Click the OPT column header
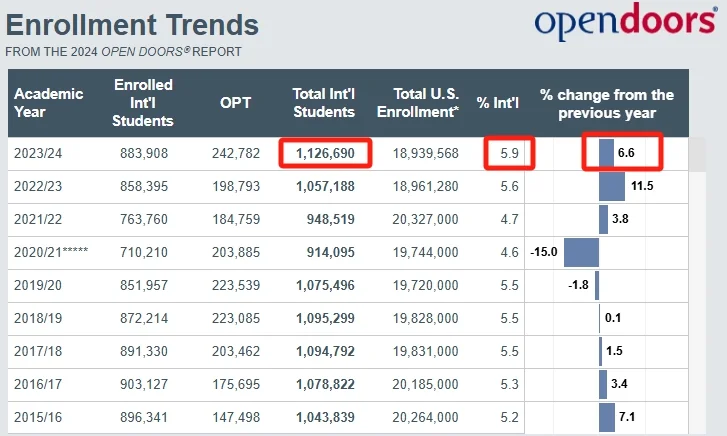Viewport: 727px width, 436px height. tap(235, 103)
